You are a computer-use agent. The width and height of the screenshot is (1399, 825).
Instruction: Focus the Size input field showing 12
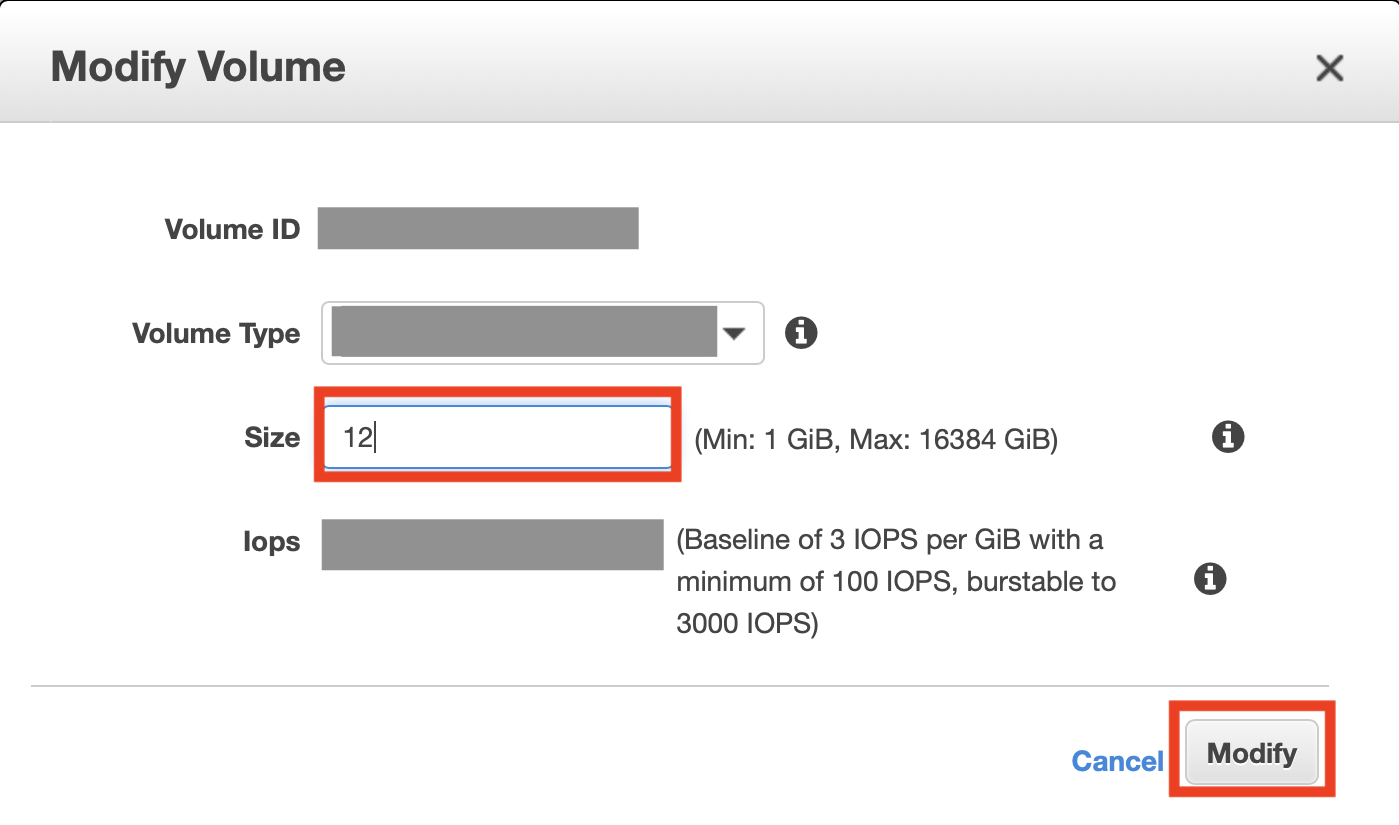pyautogui.click(x=498, y=437)
